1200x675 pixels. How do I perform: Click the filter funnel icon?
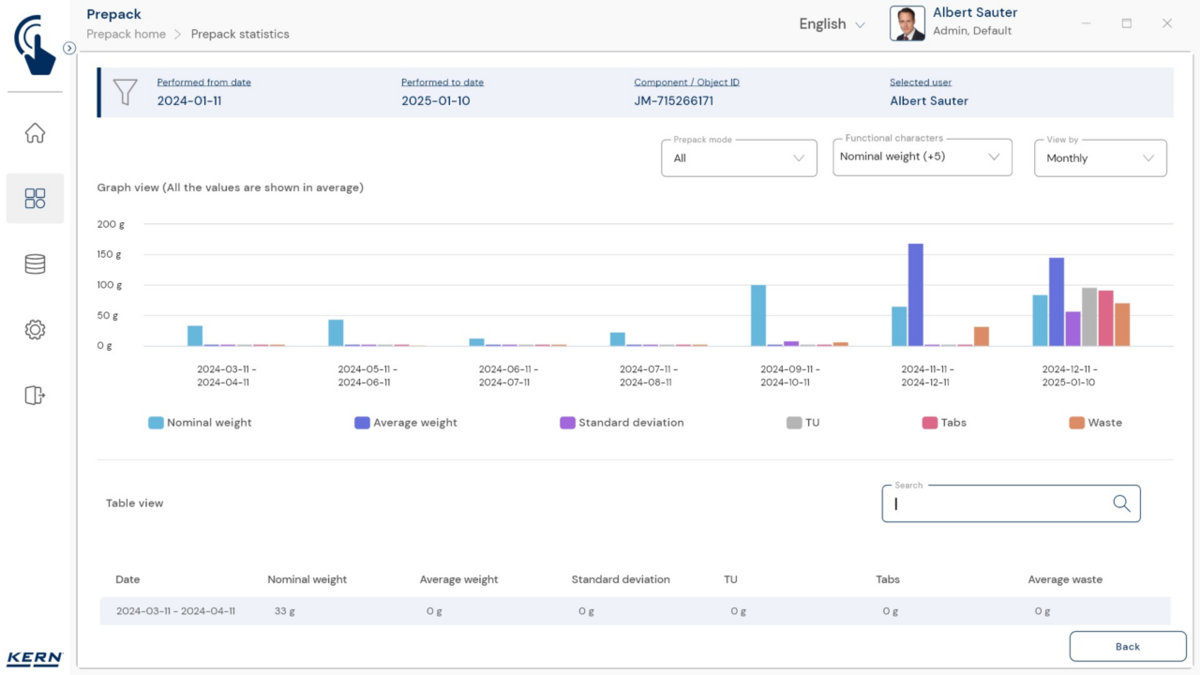125,92
